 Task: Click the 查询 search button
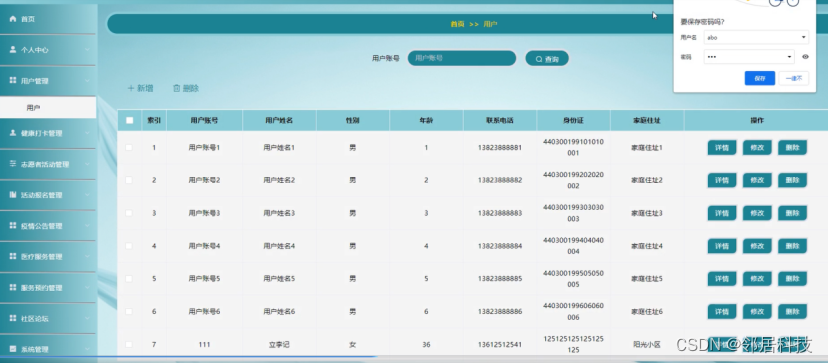pyautogui.click(x=547, y=59)
